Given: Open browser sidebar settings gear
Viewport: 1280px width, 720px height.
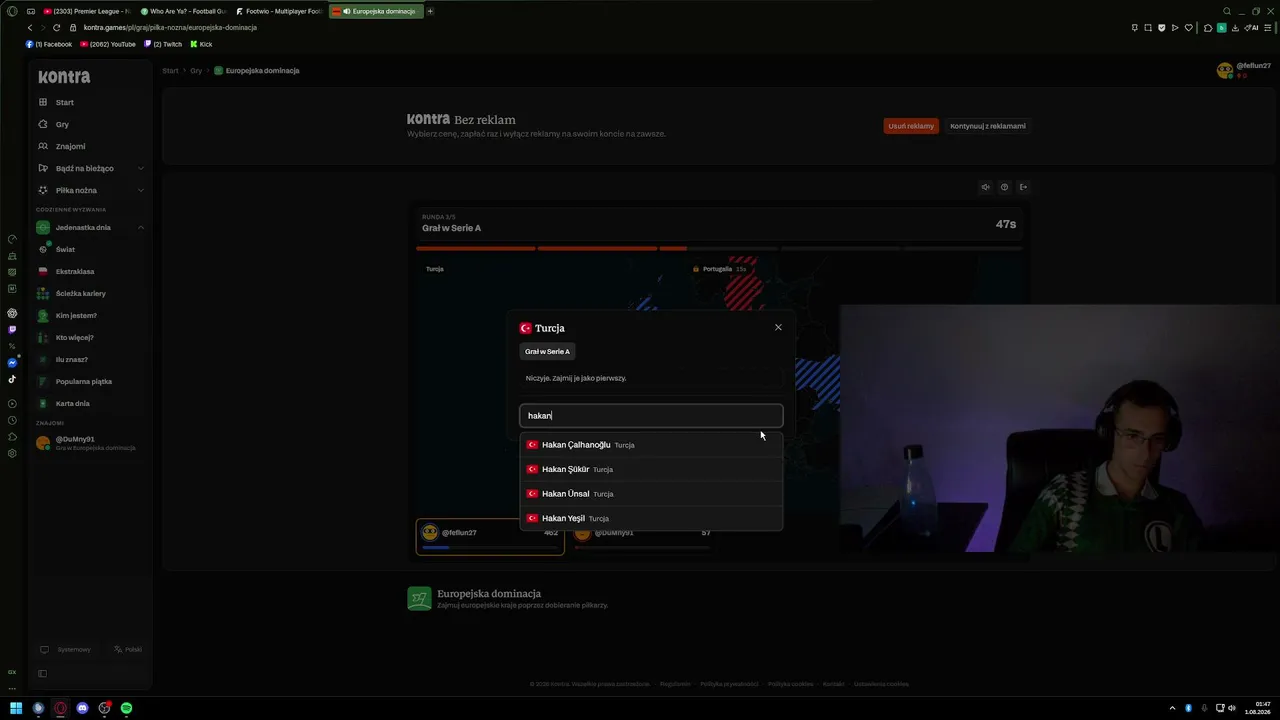Looking at the screenshot, I should click(x=12, y=453).
